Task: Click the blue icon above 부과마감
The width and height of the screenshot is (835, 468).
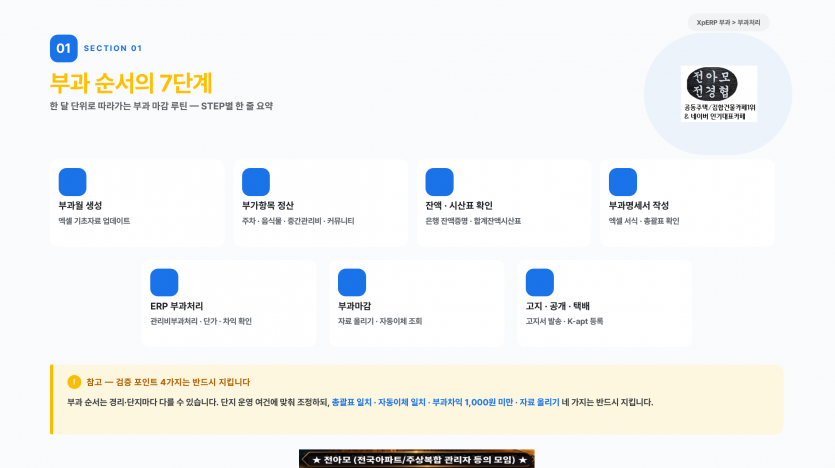Action: tap(352, 282)
